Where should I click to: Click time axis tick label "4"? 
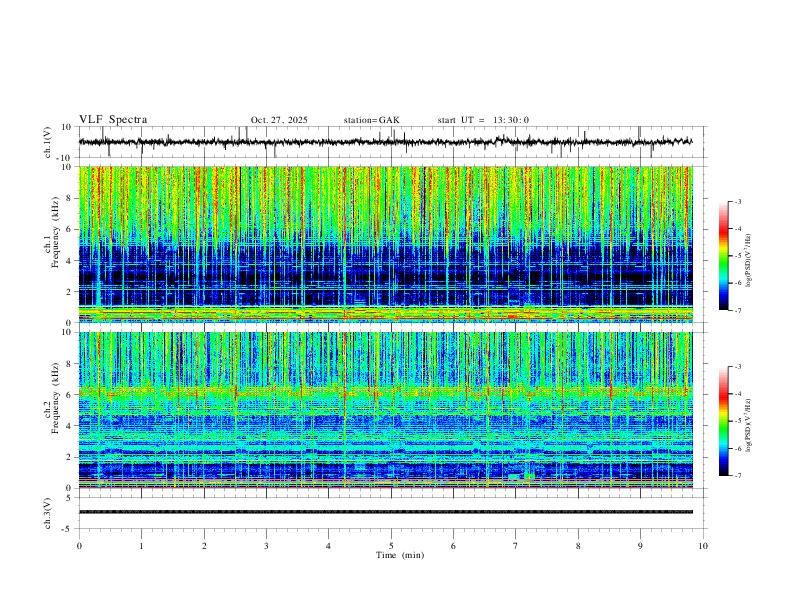tap(328, 546)
